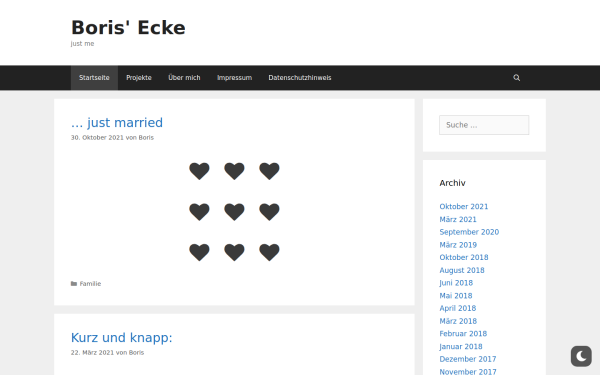600x375 pixels.
Task: Click the date 30. Oktober 2021
Action: point(97,137)
